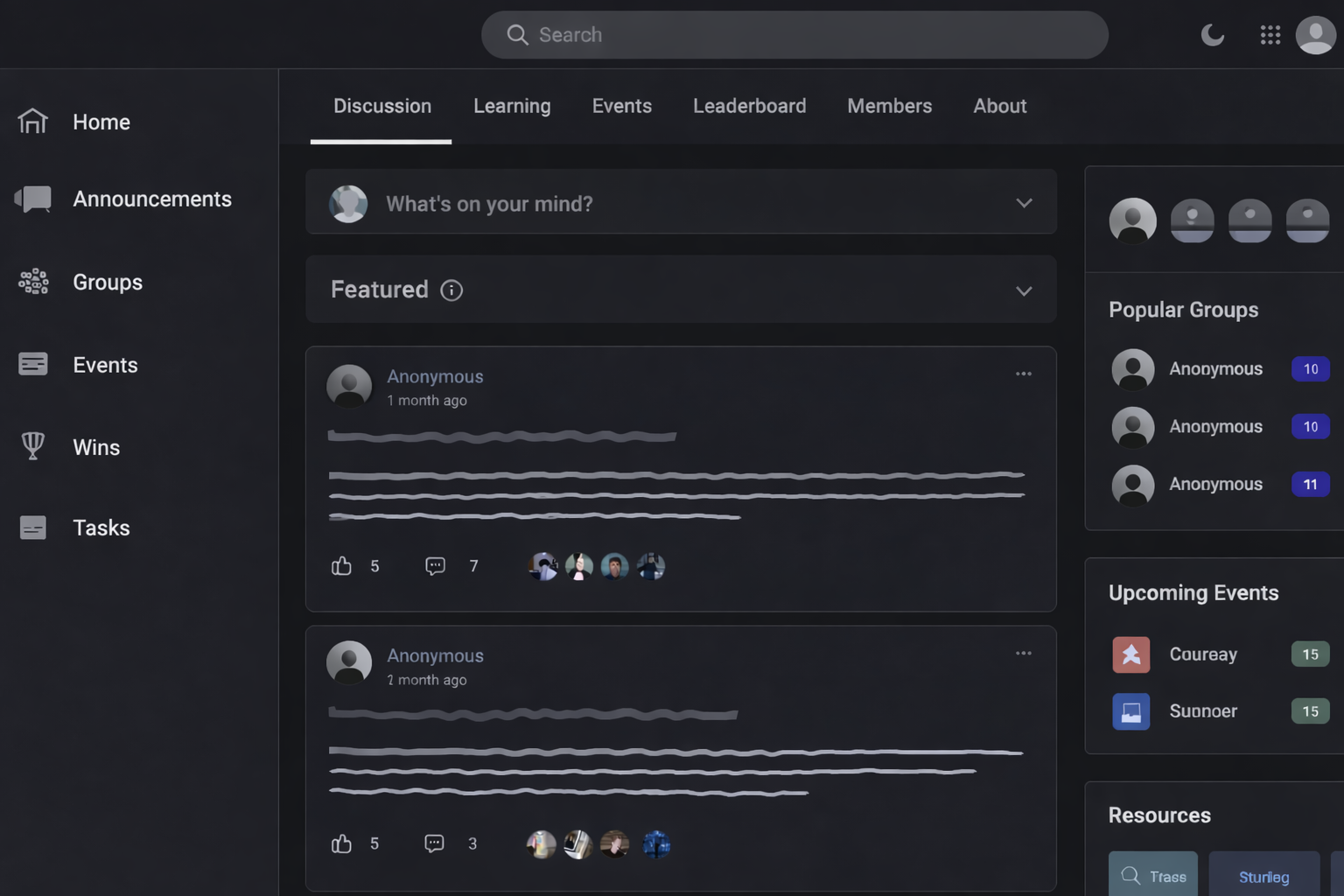Click the Groups icon in sidebar

click(33, 282)
